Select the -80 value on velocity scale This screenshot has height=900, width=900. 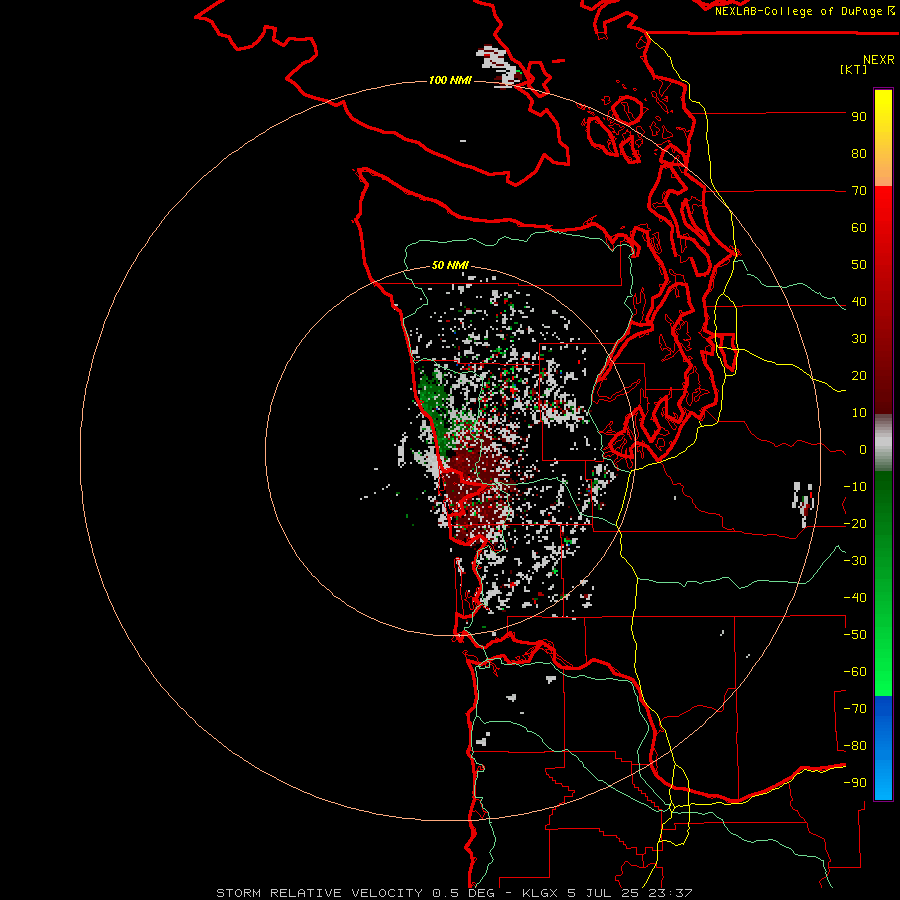pos(855,746)
